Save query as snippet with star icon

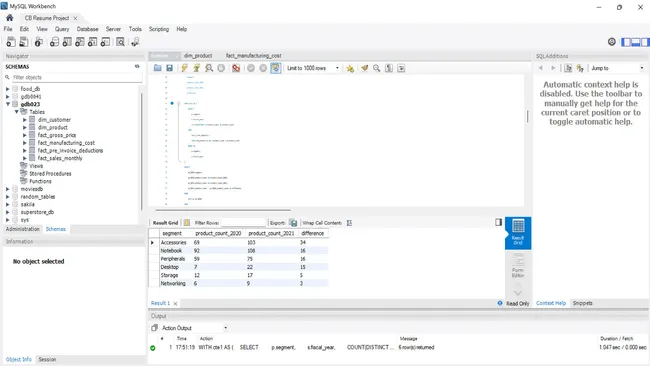click(x=350, y=68)
